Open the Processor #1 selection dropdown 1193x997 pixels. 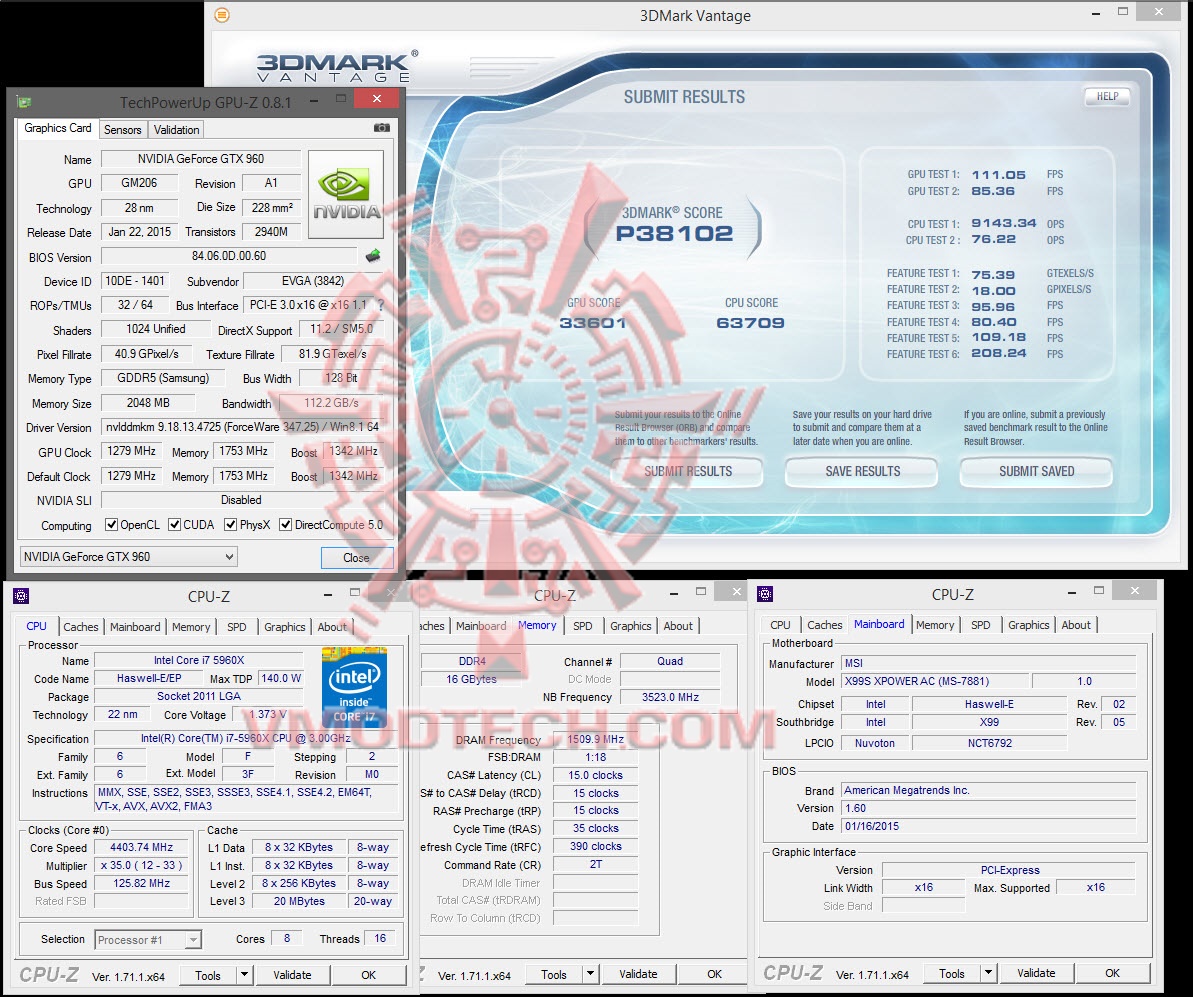[x=148, y=940]
